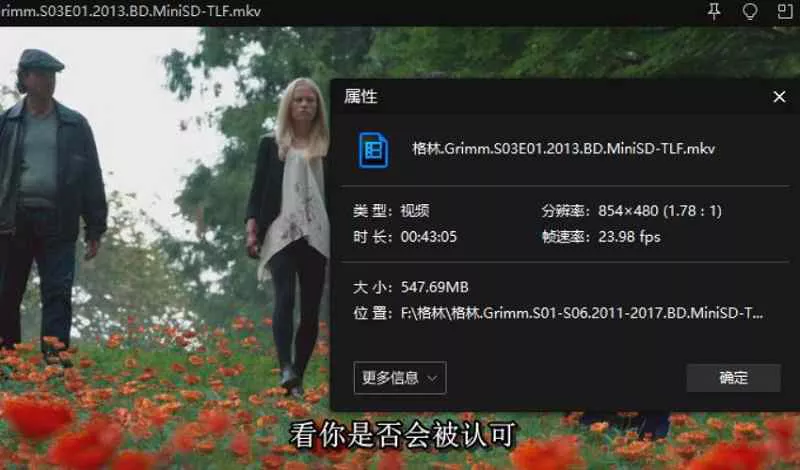Click the 视频 type value

[414, 211]
